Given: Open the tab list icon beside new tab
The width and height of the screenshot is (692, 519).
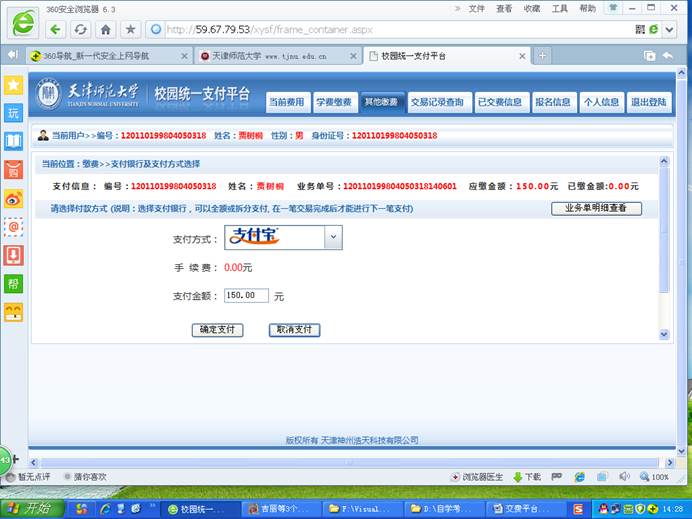Looking at the screenshot, I should click(x=649, y=56).
